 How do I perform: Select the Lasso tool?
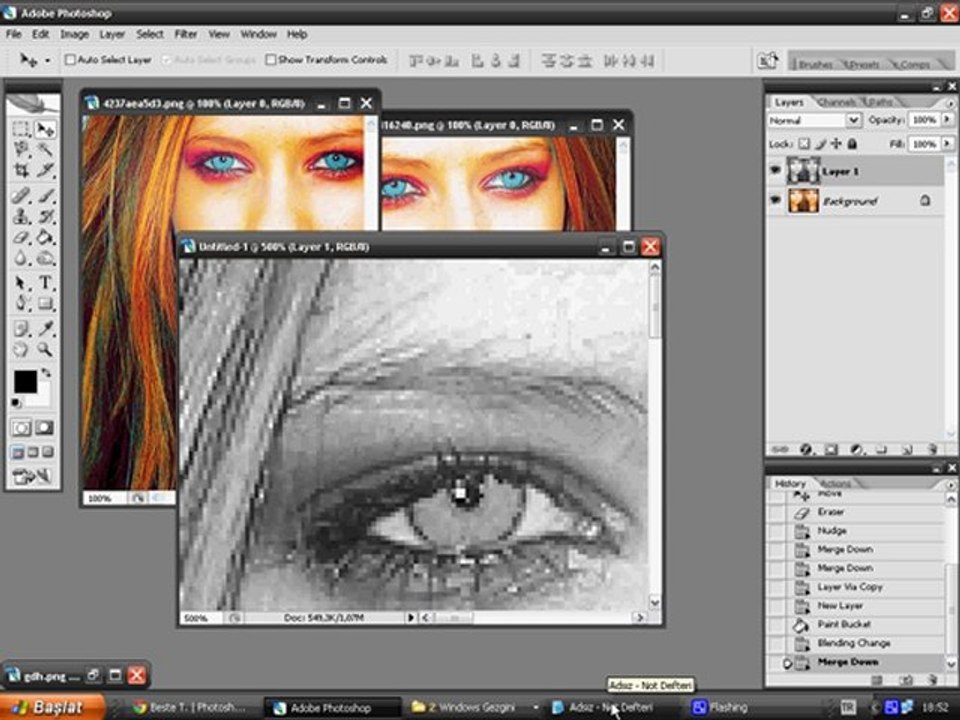point(21,149)
